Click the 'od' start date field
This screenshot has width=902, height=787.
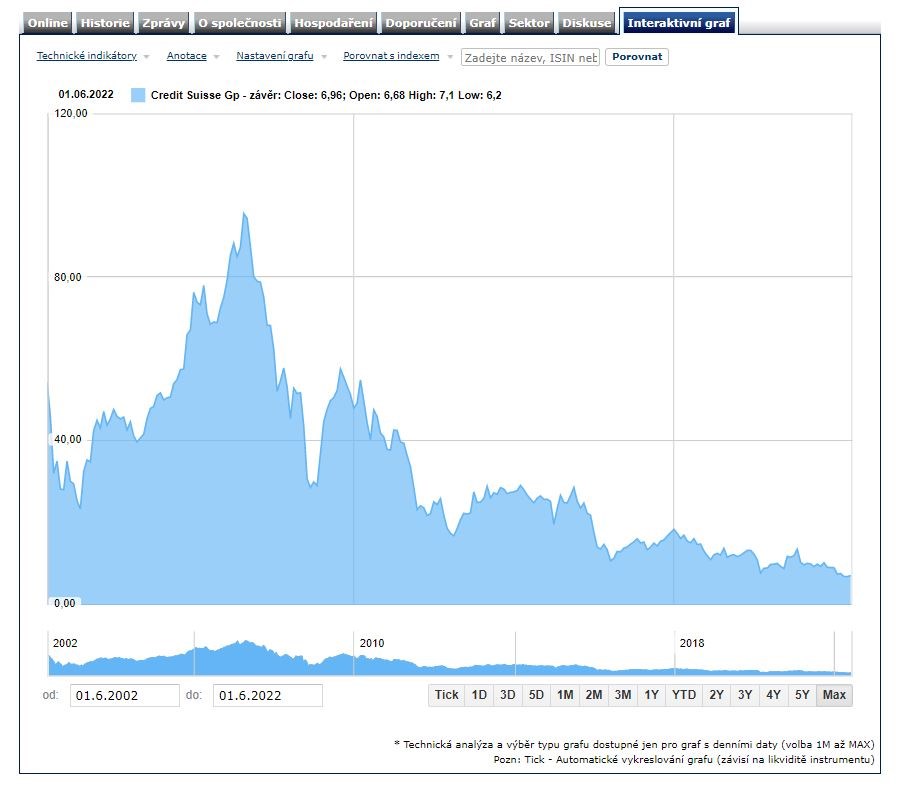tap(124, 695)
